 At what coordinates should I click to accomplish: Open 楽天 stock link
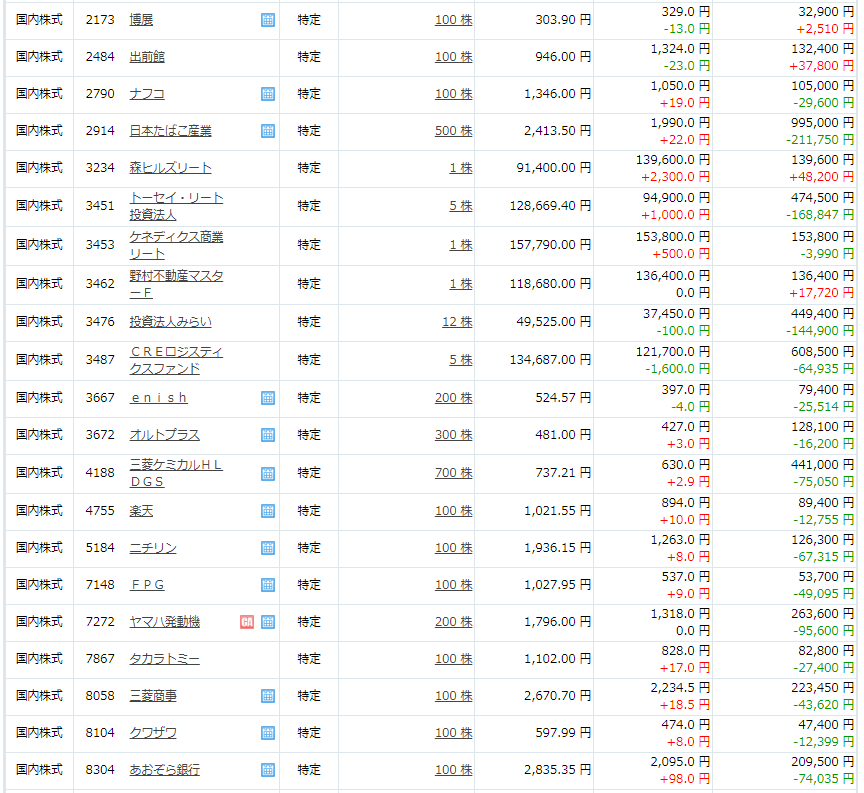pyautogui.click(x=141, y=510)
